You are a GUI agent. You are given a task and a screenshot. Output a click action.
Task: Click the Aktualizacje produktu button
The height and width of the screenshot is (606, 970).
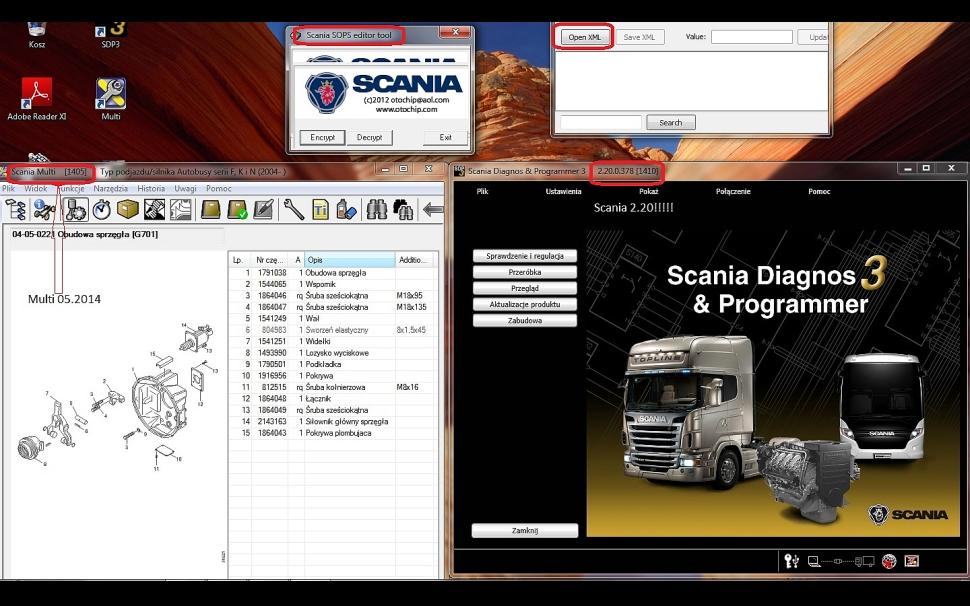pyautogui.click(x=525, y=304)
